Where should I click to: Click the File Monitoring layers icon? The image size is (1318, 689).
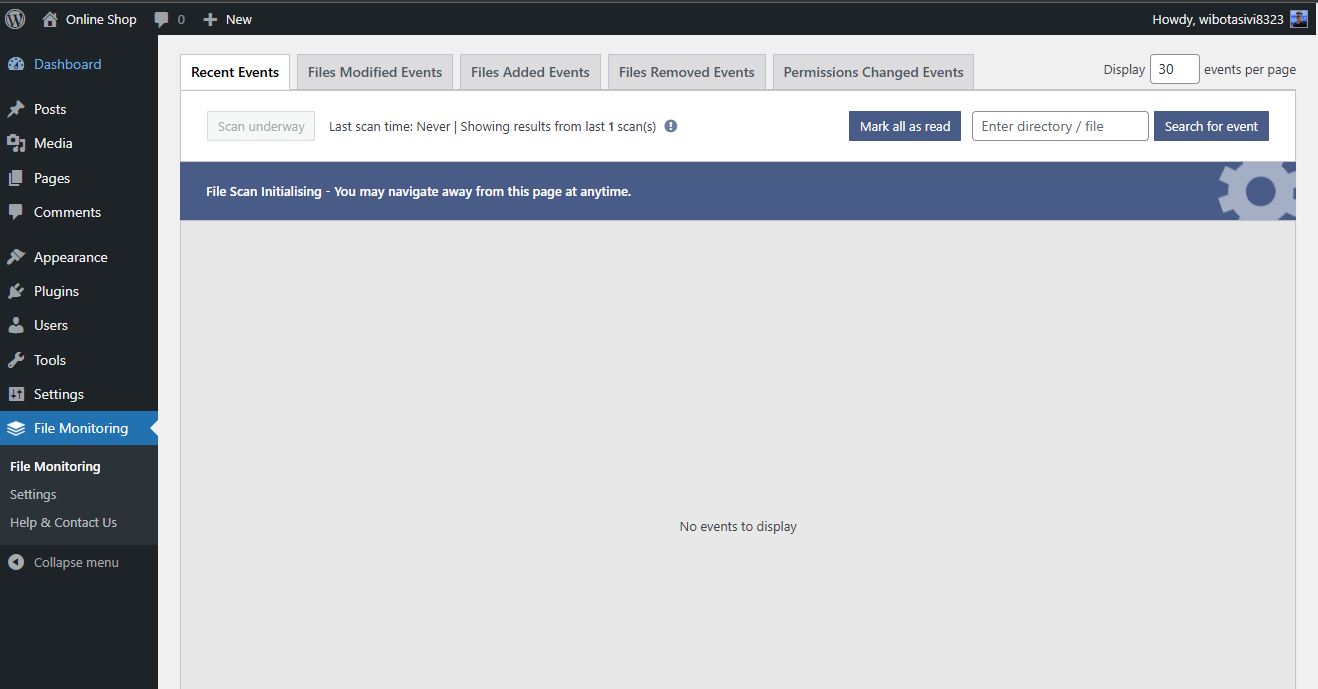tap(16, 428)
